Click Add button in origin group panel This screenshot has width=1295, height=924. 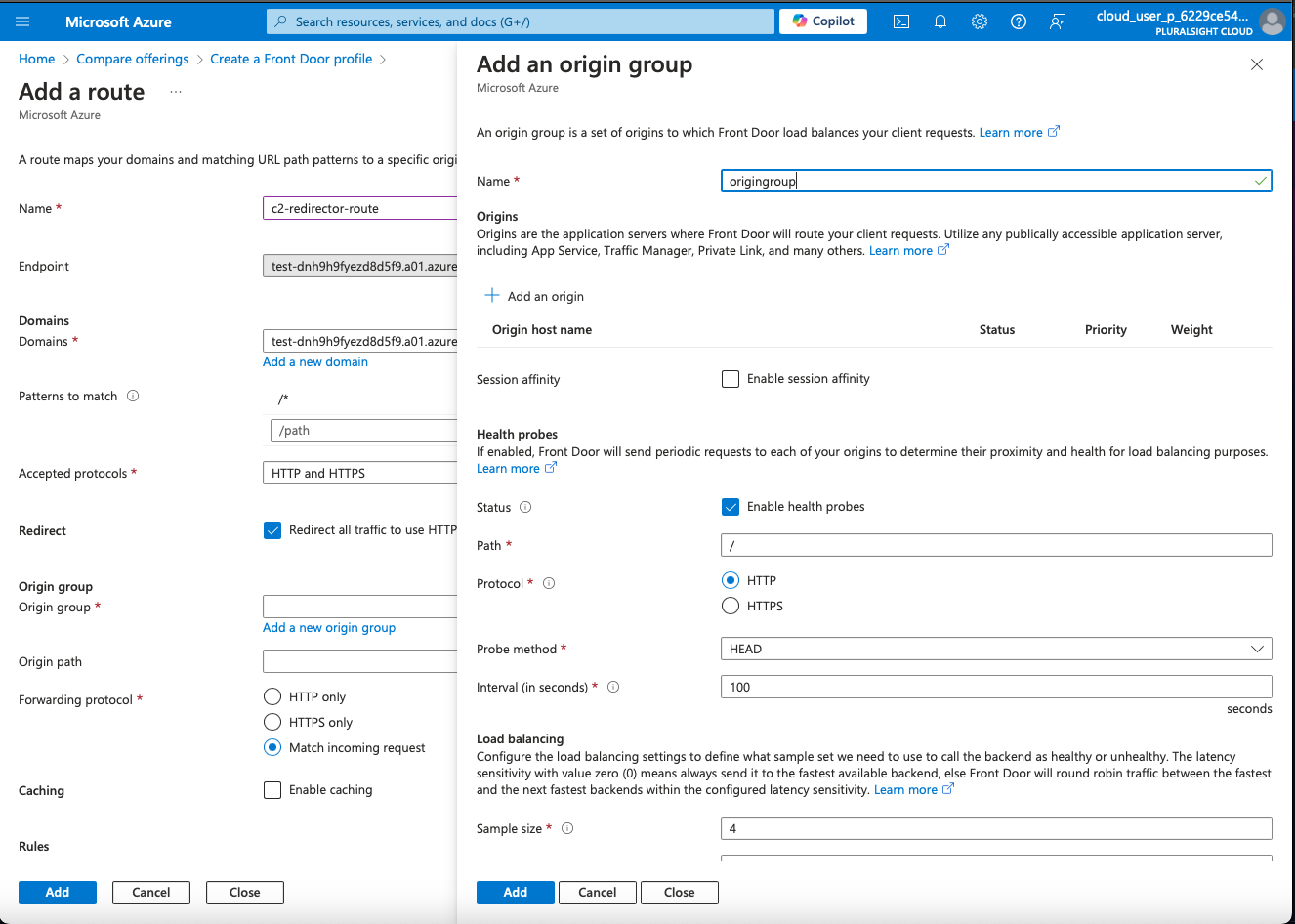click(x=516, y=892)
